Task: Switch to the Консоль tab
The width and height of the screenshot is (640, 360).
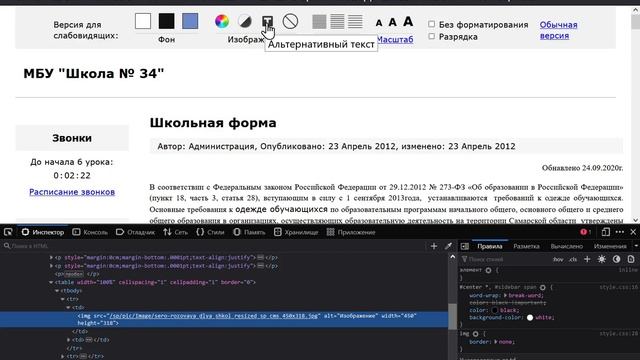Action: (90, 232)
